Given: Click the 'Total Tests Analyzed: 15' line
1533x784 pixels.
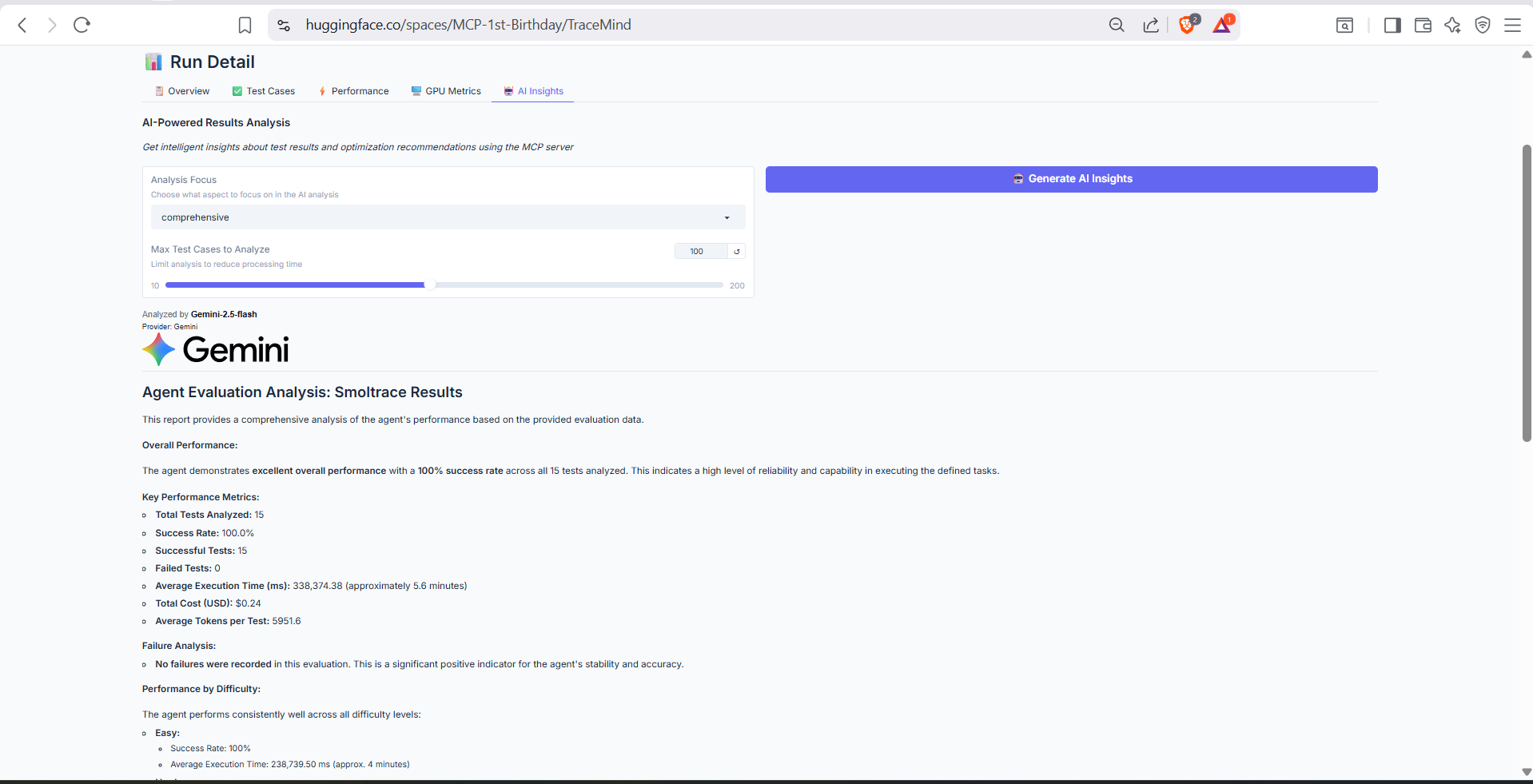Looking at the screenshot, I should (209, 515).
